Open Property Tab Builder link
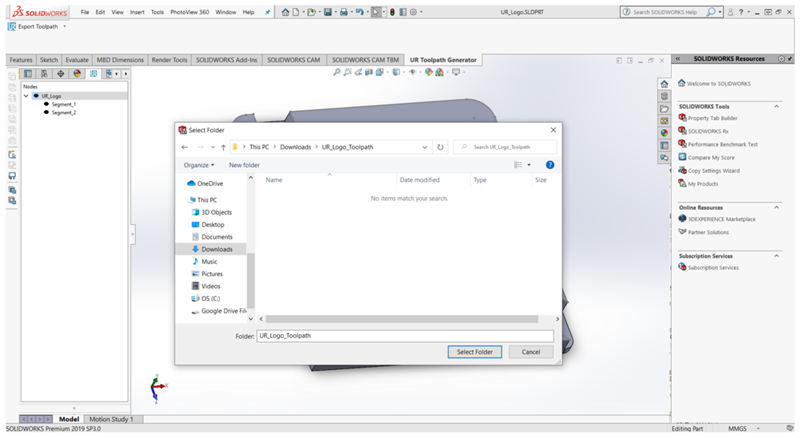This screenshot has width=800, height=438. pos(712,118)
